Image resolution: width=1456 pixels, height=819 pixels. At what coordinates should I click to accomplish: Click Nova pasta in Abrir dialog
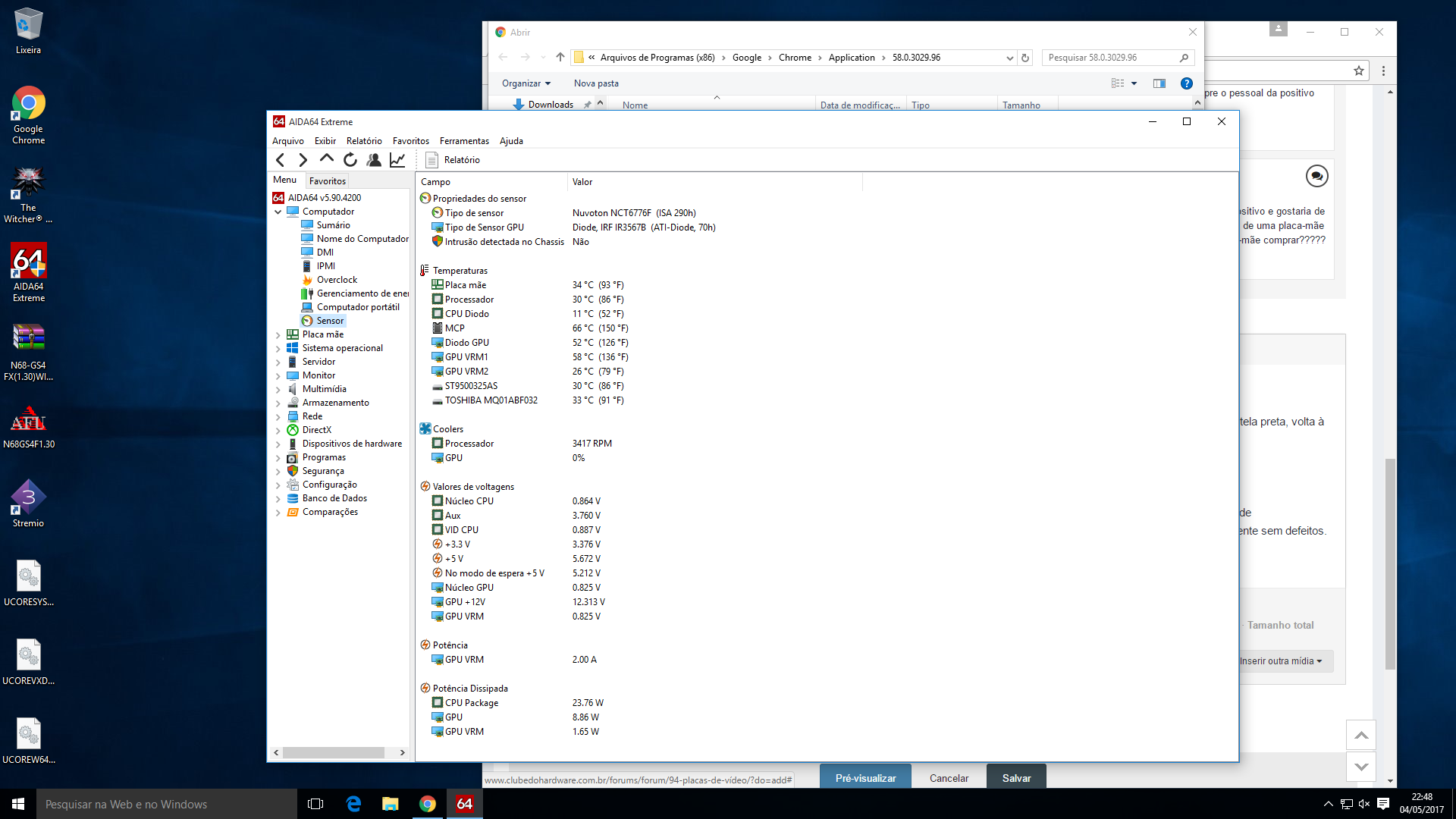pos(596,83)
